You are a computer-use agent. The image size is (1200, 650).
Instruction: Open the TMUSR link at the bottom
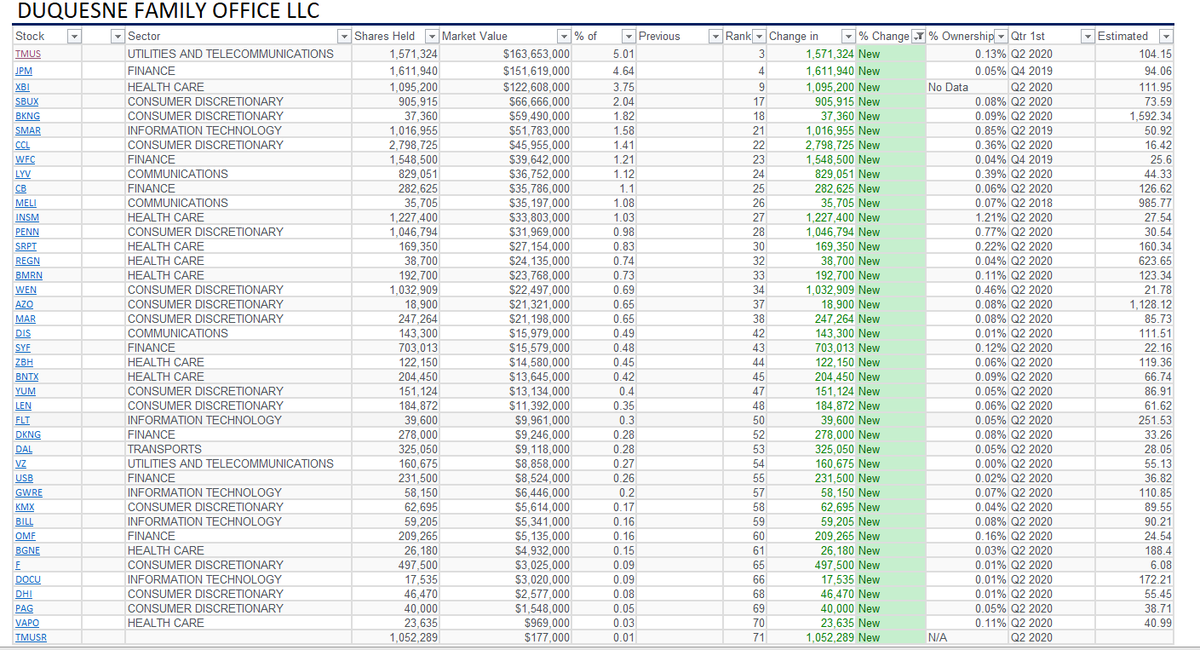[x=31, y=636]
